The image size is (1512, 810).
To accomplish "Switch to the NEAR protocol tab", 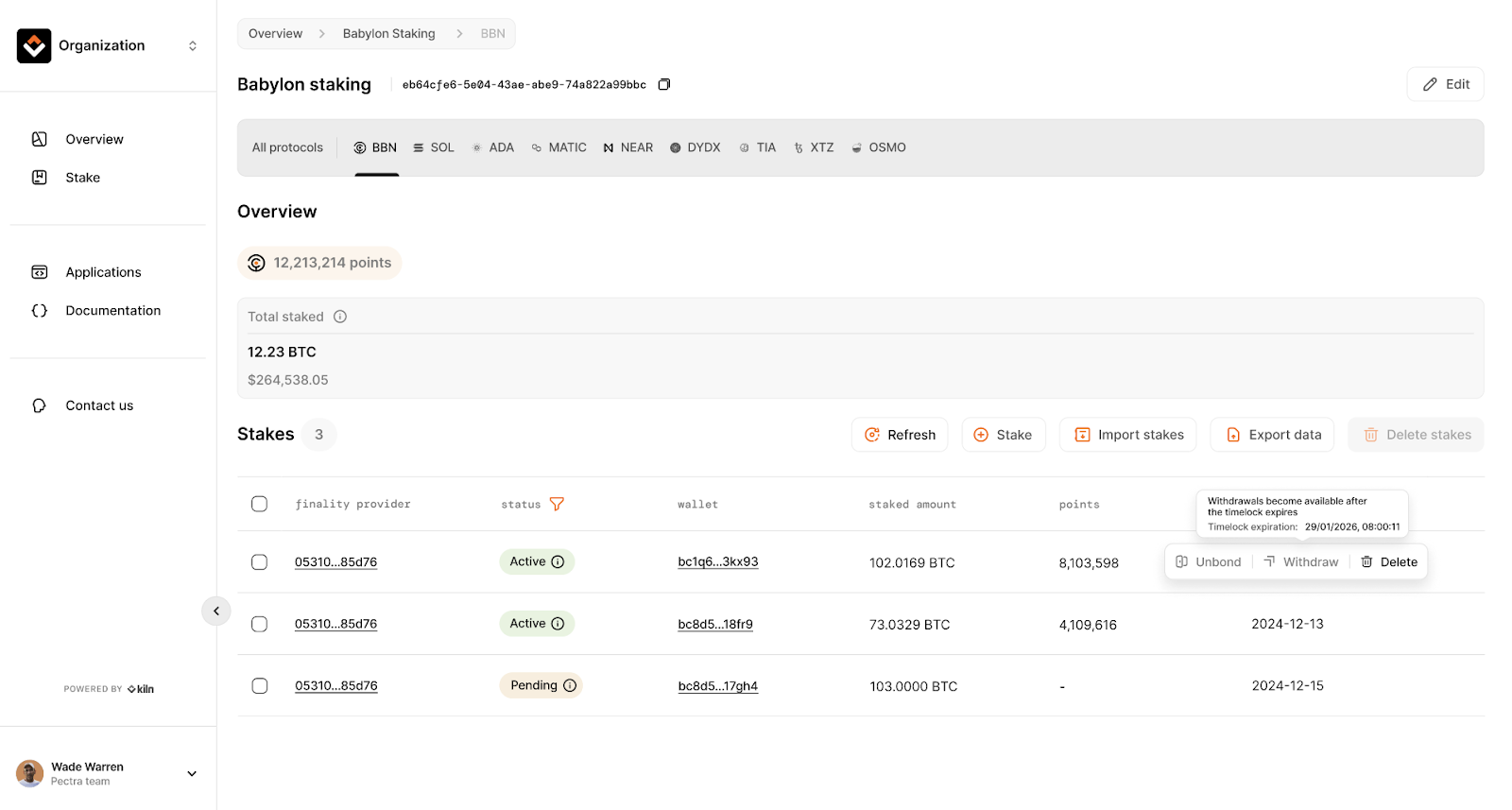I will pyautogui.click(x=628, y=147).
